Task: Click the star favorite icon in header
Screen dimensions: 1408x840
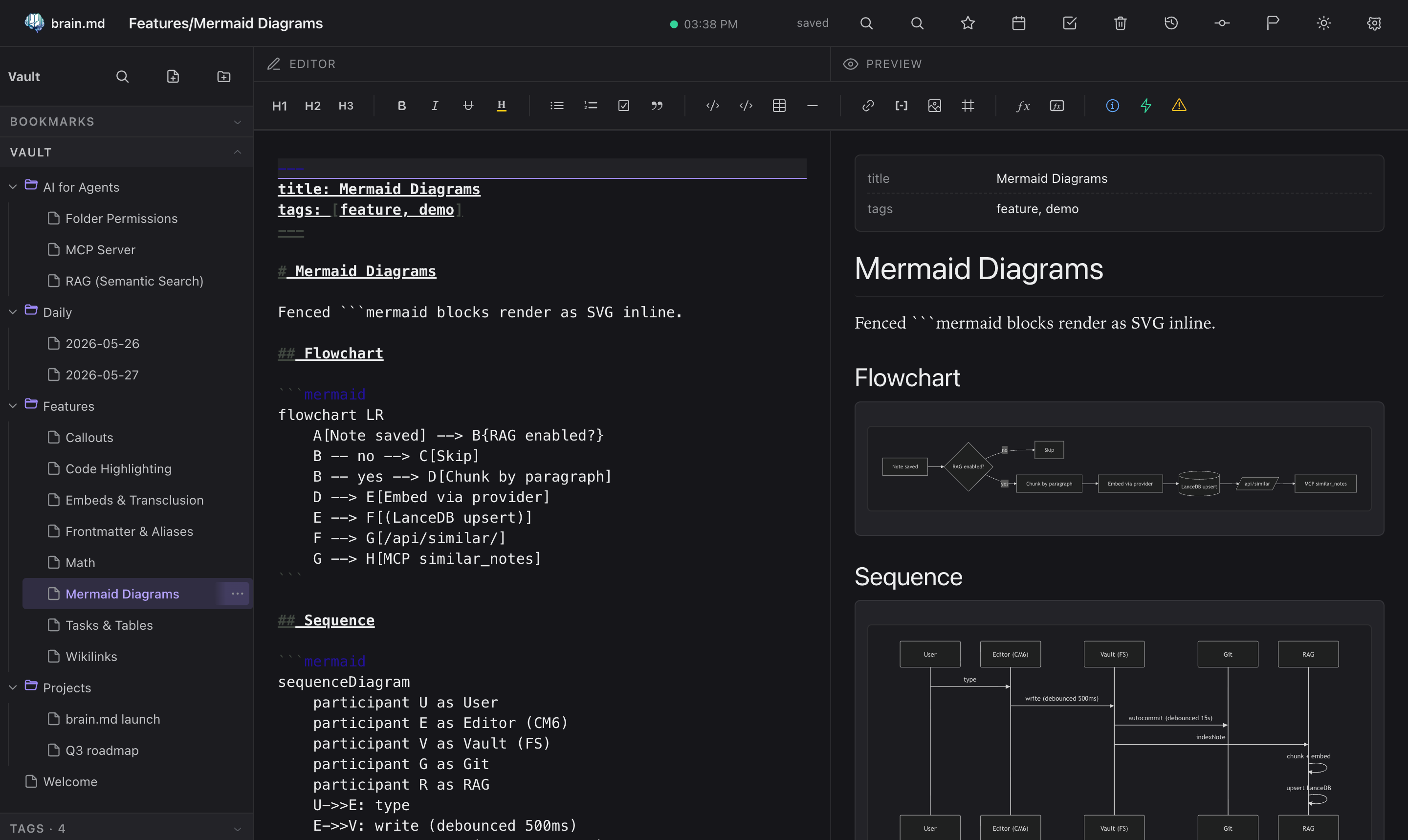Action: 968,23
